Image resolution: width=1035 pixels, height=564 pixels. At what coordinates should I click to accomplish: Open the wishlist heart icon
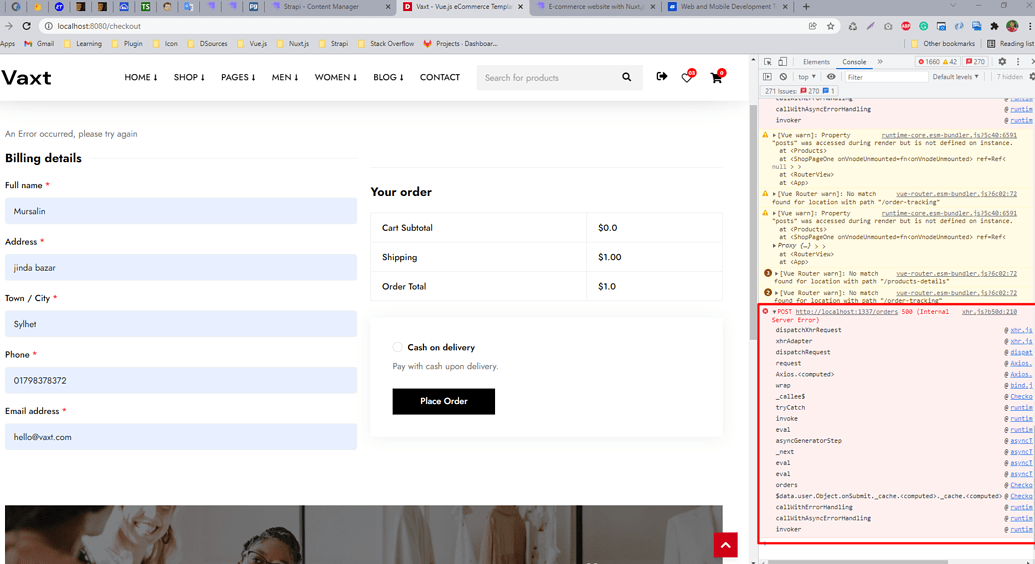(687, 77)
